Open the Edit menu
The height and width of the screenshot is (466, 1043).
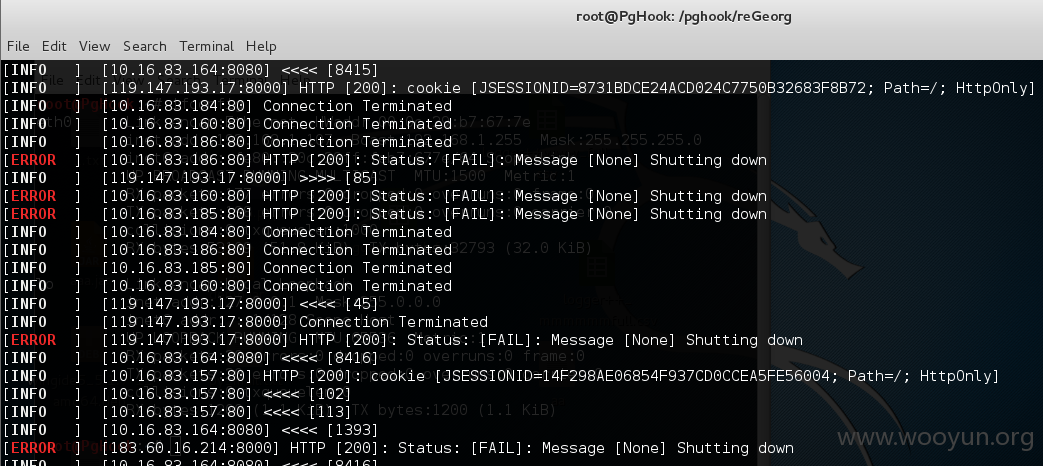point(54,46)
